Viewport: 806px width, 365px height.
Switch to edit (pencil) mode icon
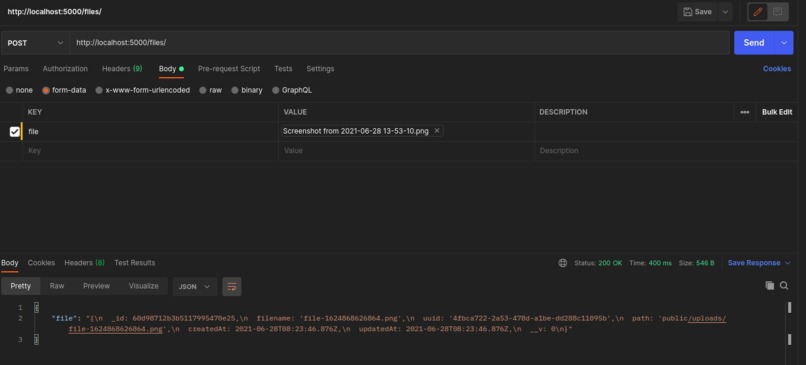click(758, 12)
